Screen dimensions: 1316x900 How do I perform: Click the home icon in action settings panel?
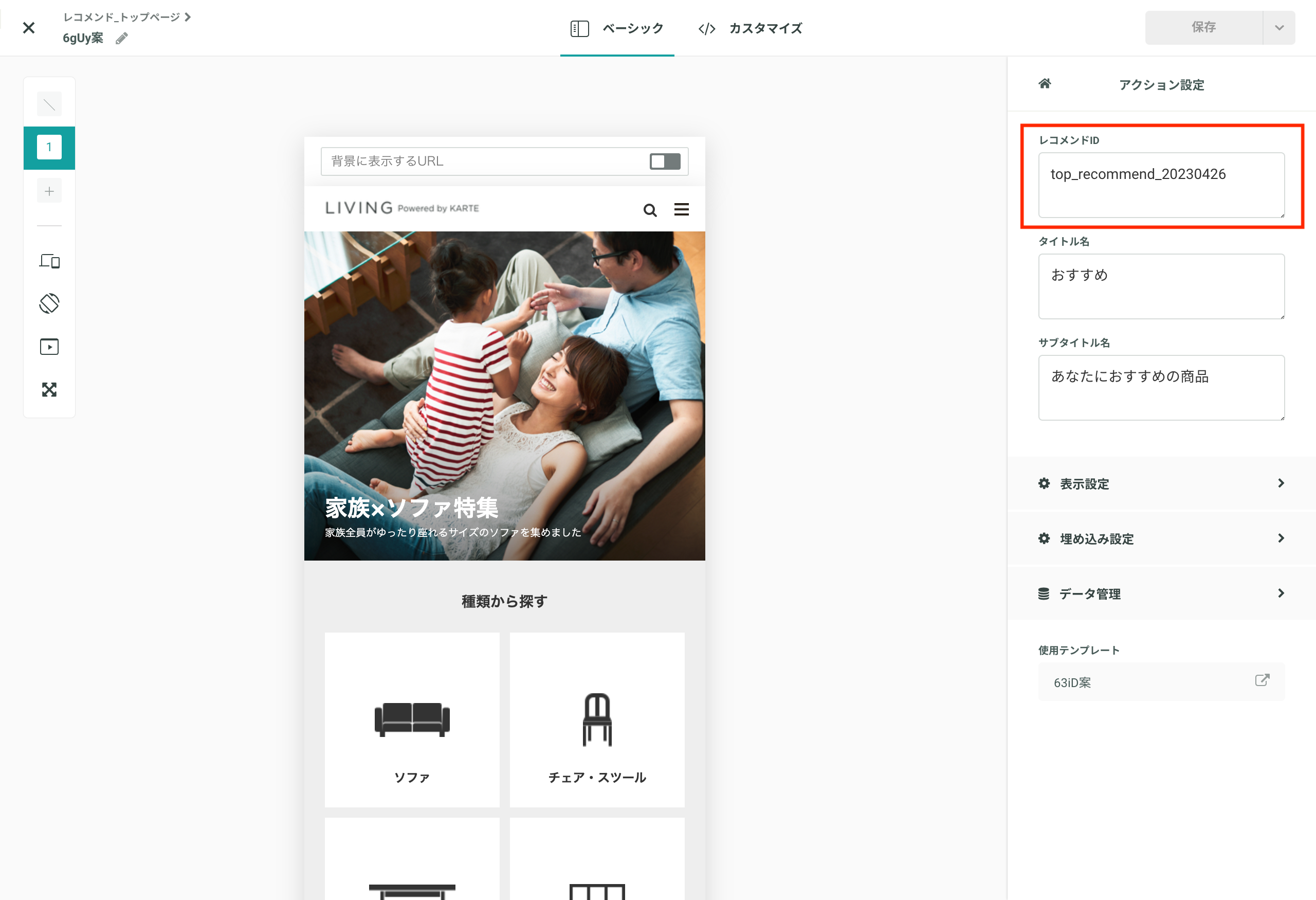pos(1045,84)
